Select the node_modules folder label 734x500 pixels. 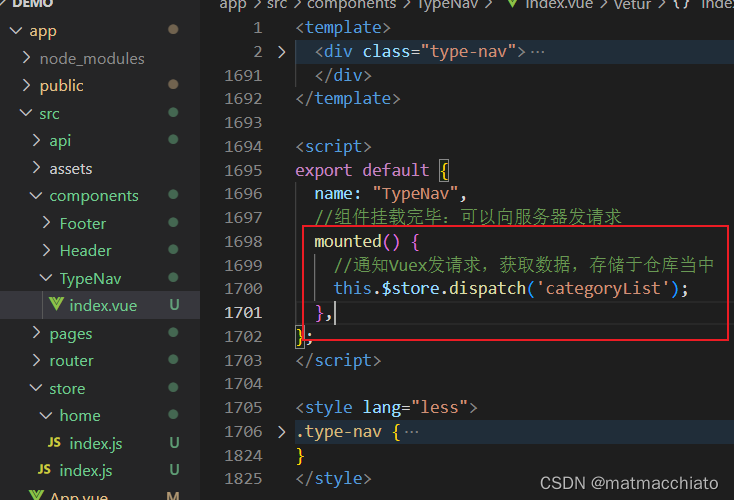[x=92, y=59]
